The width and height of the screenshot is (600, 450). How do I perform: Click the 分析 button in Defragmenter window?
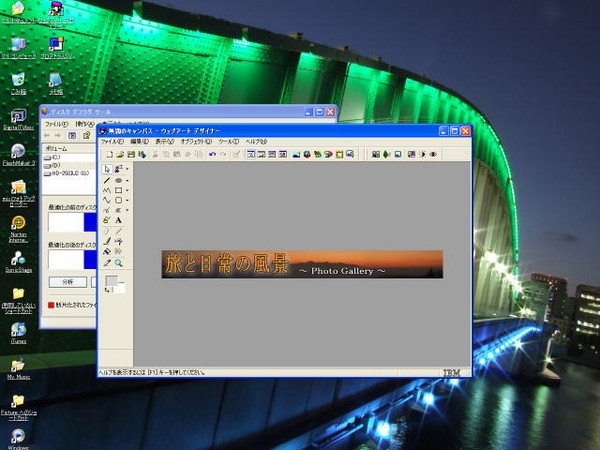pyautogui.click(x=68, y=282)
